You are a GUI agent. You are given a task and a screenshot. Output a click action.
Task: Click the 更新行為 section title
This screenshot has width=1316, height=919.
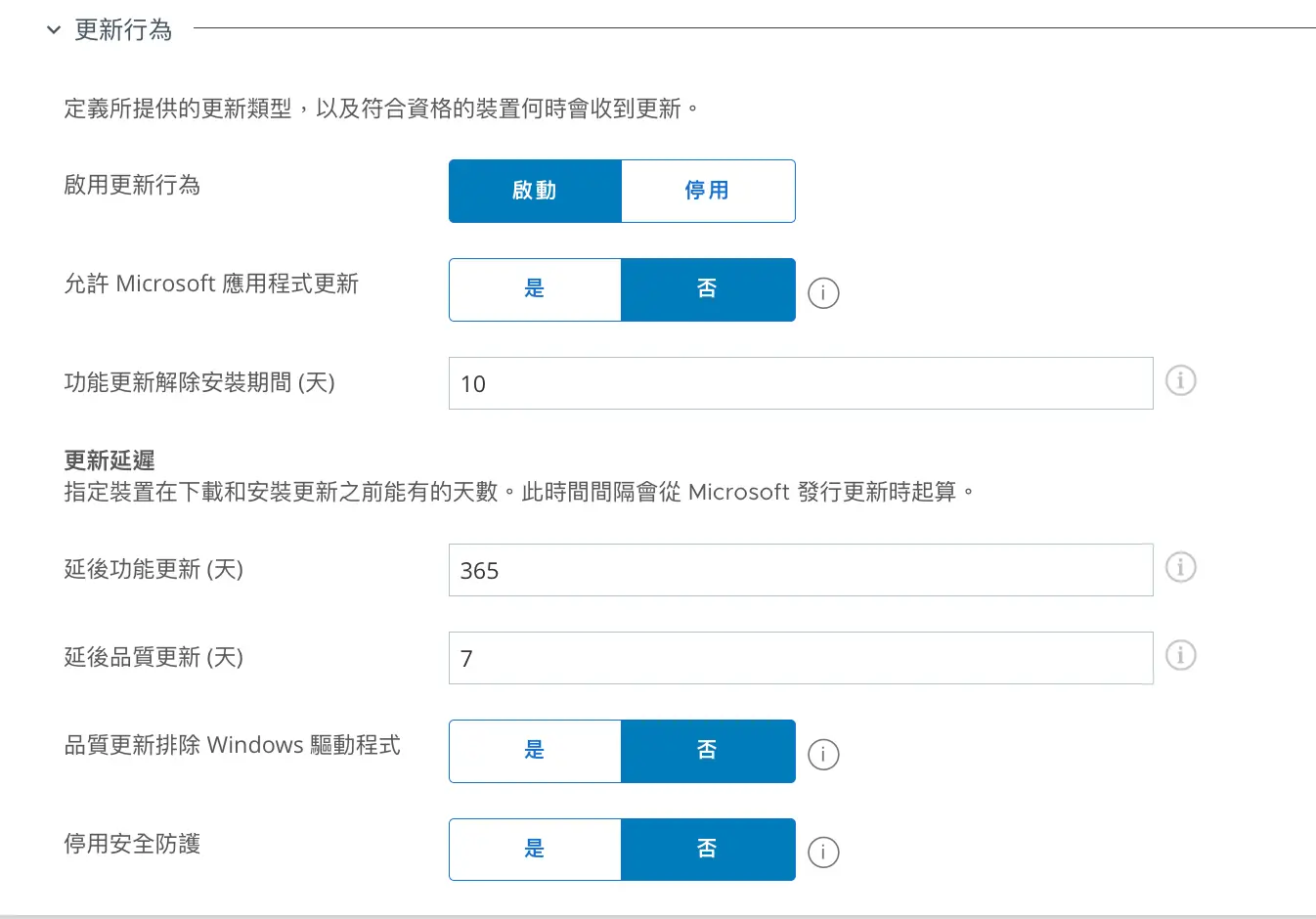(x=123, y=30)
